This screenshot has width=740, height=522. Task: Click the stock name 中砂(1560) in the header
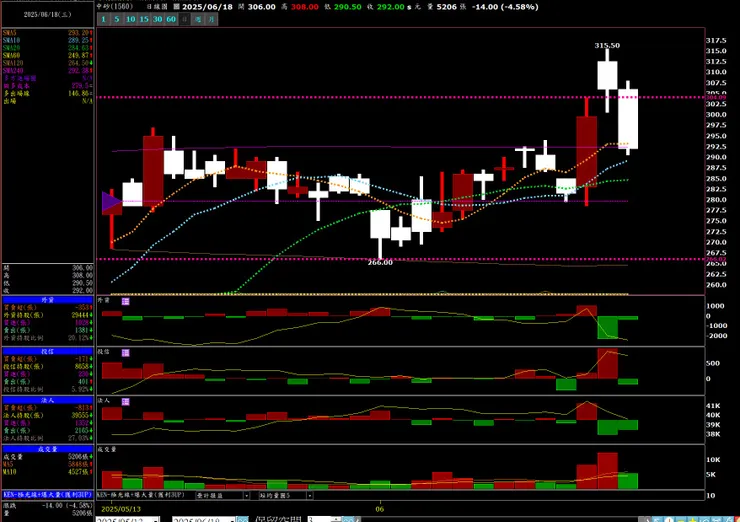coord(115,7)
